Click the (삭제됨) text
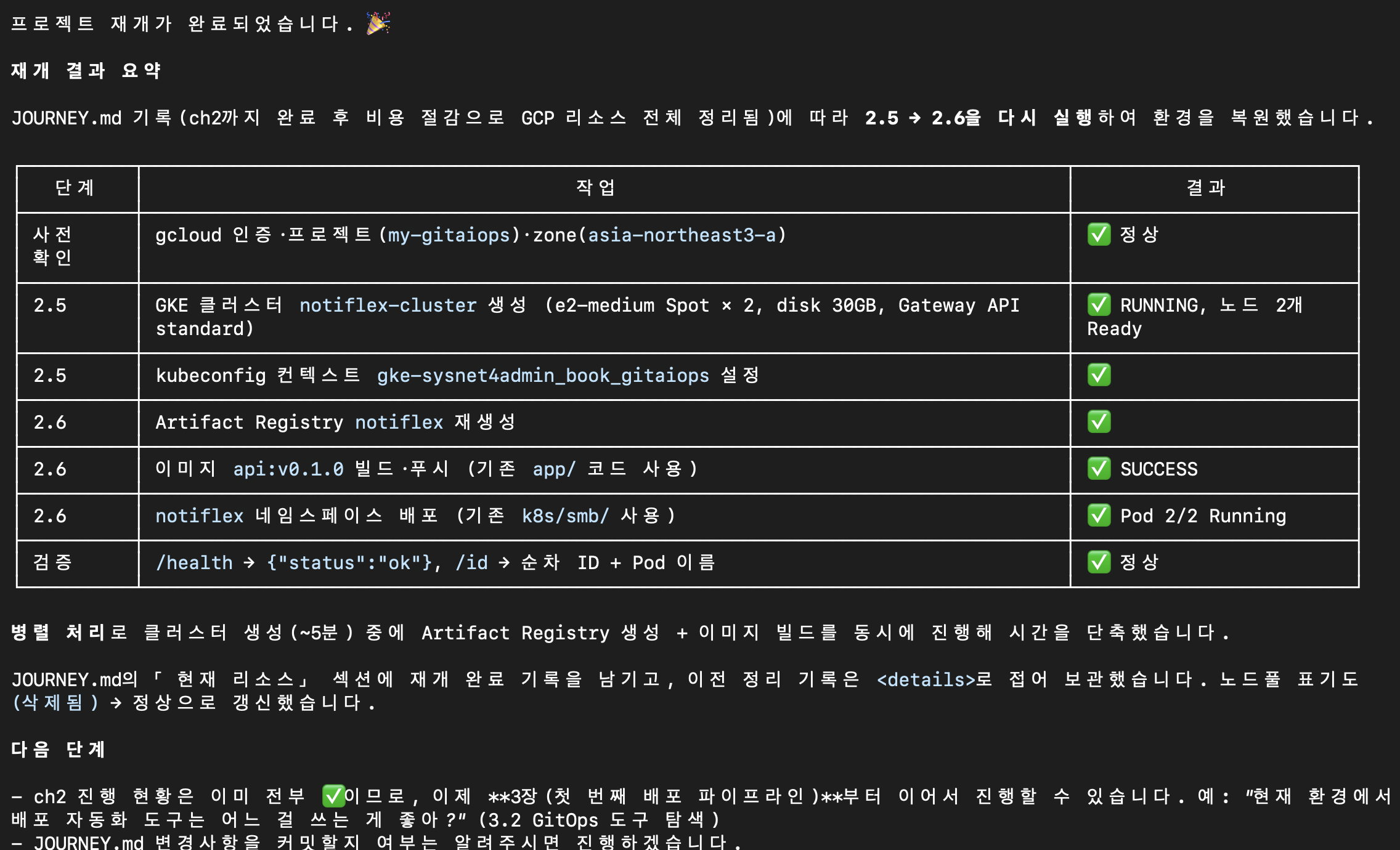 pos(55,703)
